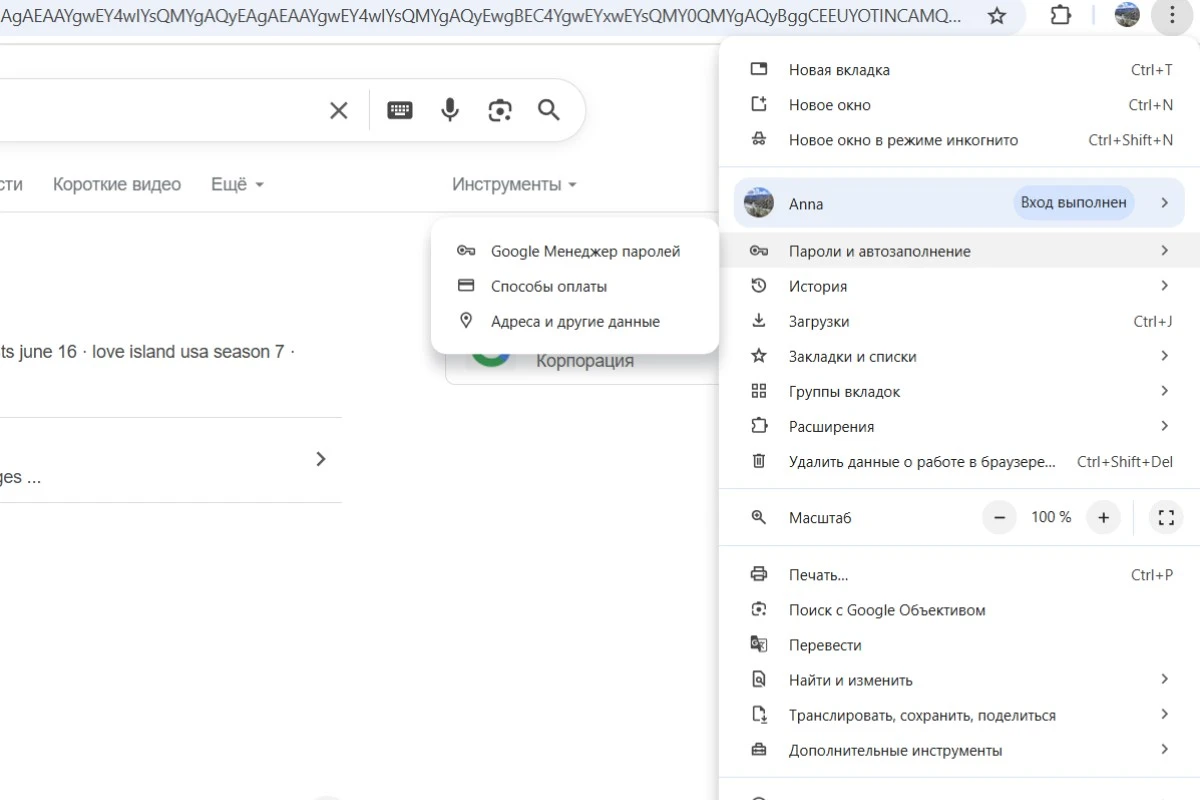1200x800 pixels.
Task: Click the trash icon beside Удалить данные
Action: pyautogui.click(x=759, y=461)
